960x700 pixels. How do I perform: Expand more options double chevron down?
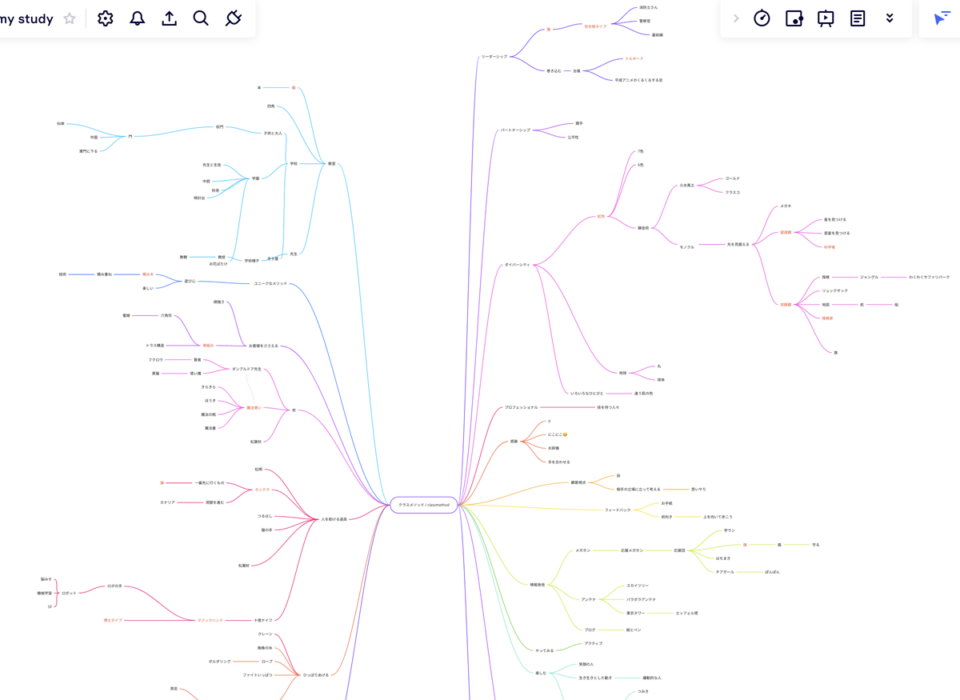pos(890,18)
